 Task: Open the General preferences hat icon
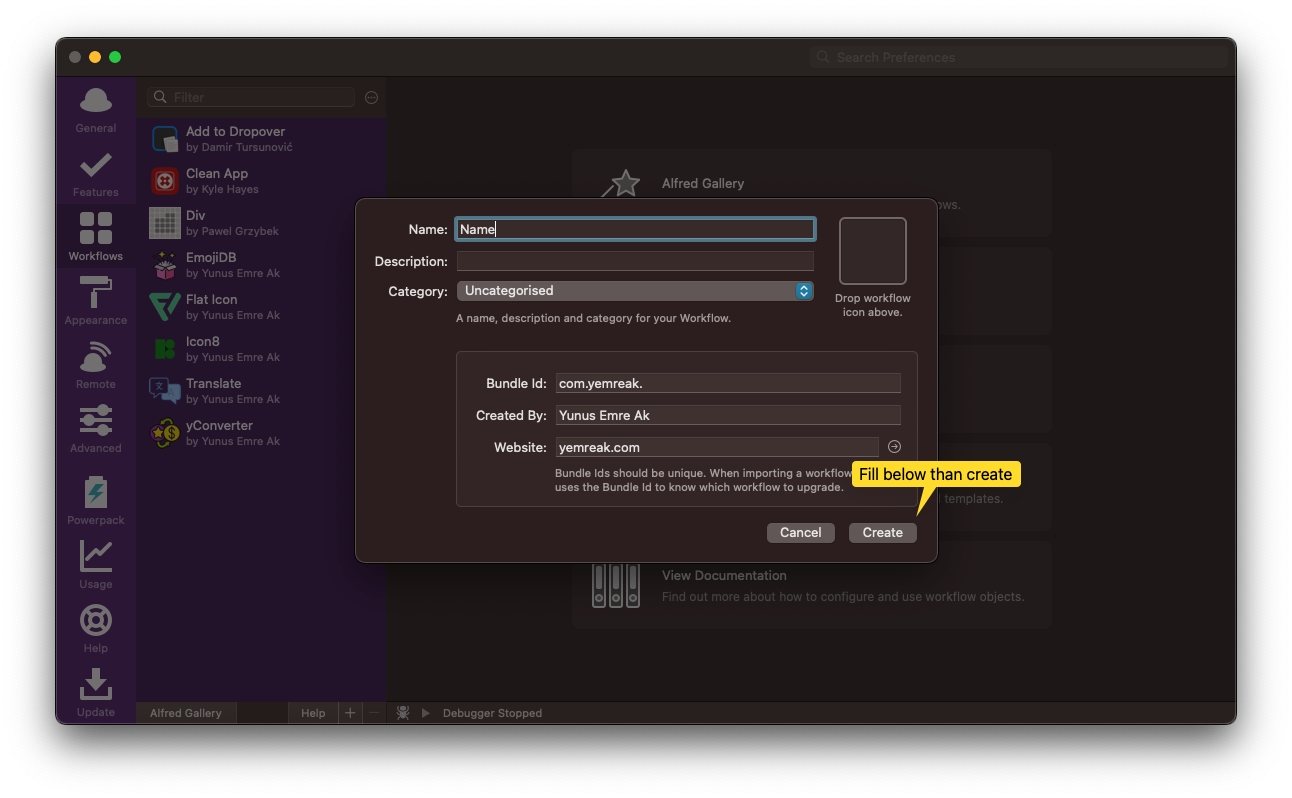95,102
